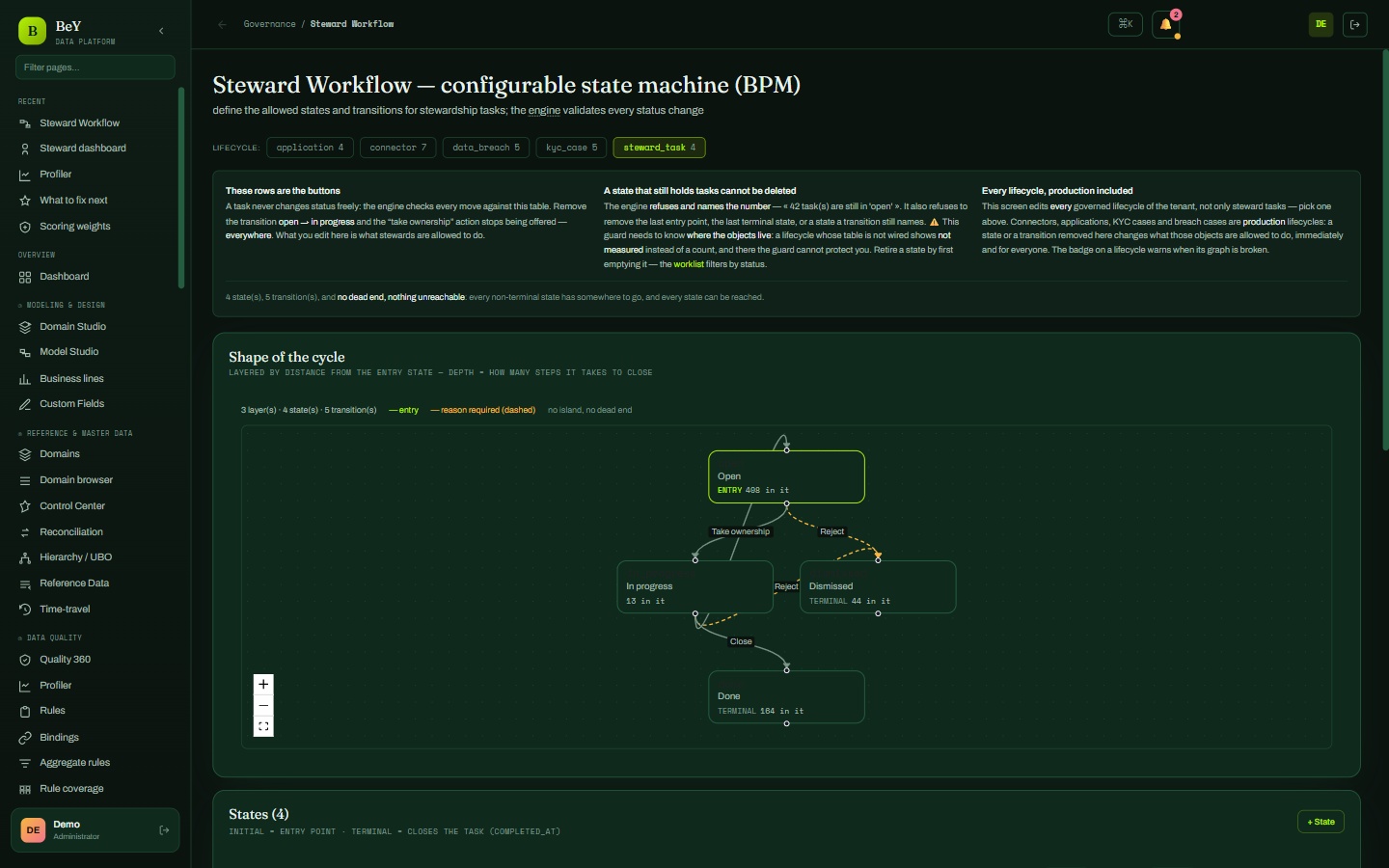Zoom in on the cycle graph
This screenshot has width=1389, height=868.
(263, 685)
